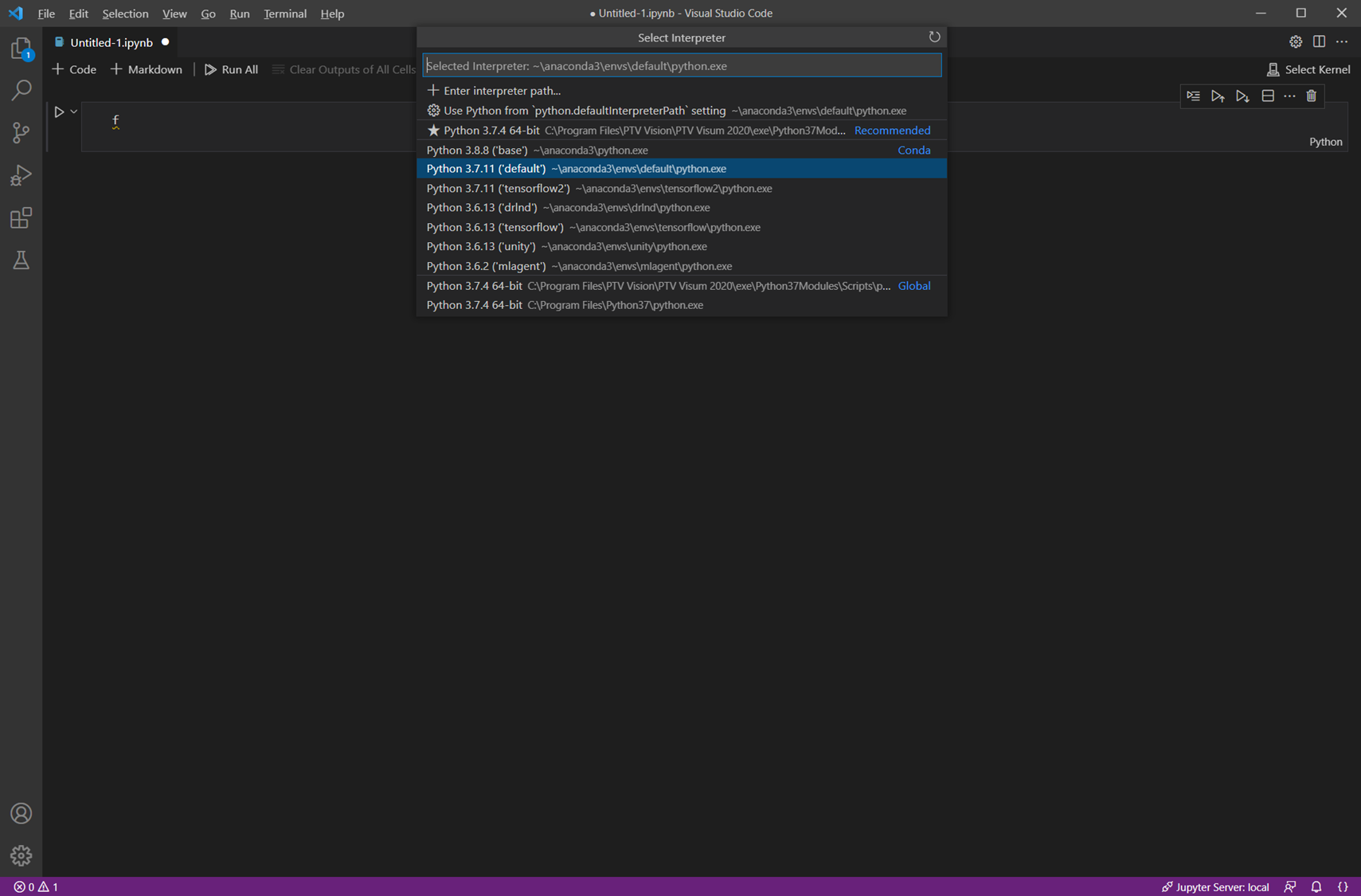Focus the interpreter search input field
Screen dimensions: 1361x896
(x=682, y=65)
